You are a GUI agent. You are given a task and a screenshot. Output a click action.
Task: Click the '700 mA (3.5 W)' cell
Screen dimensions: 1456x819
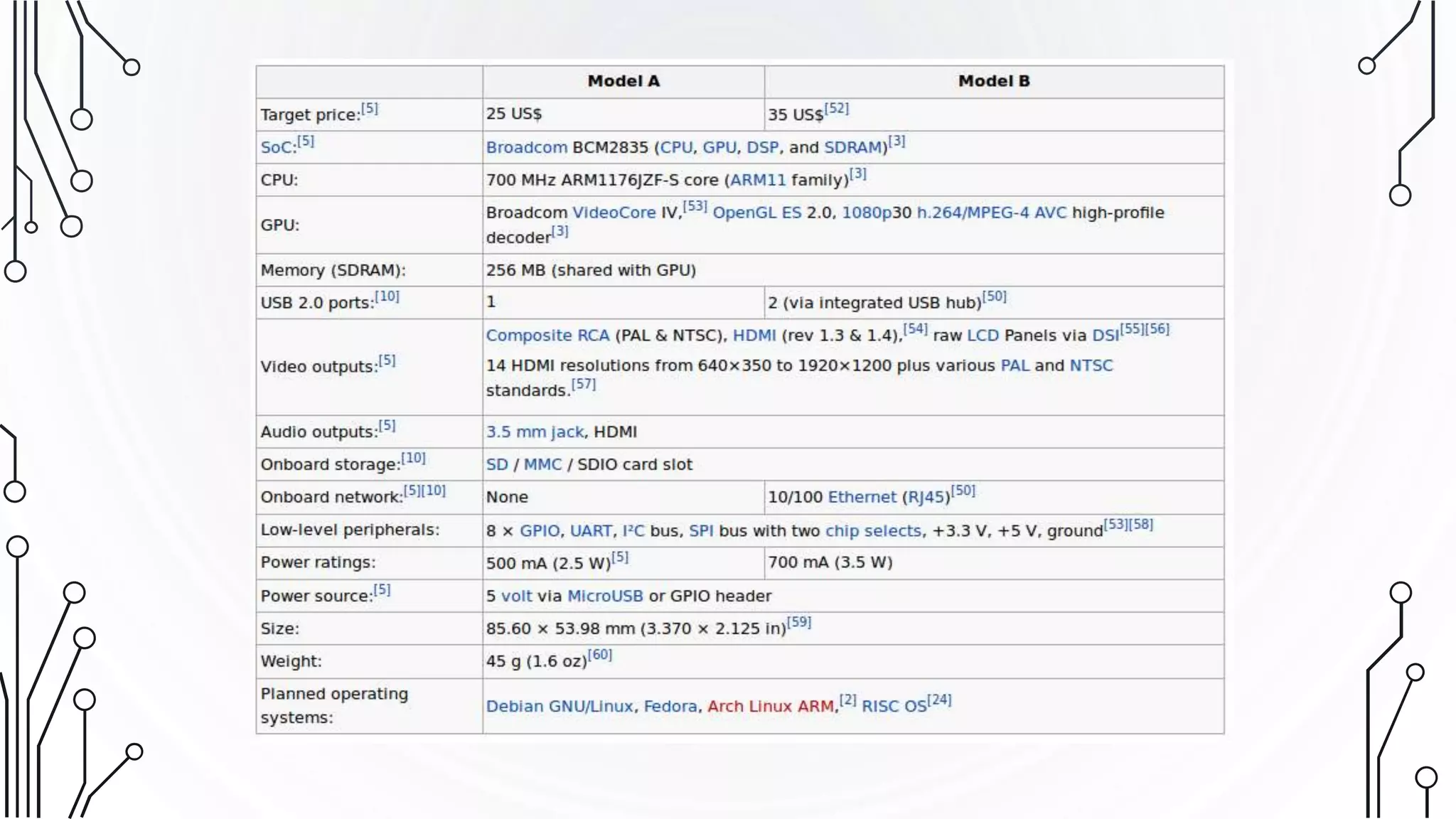[994, 562]
